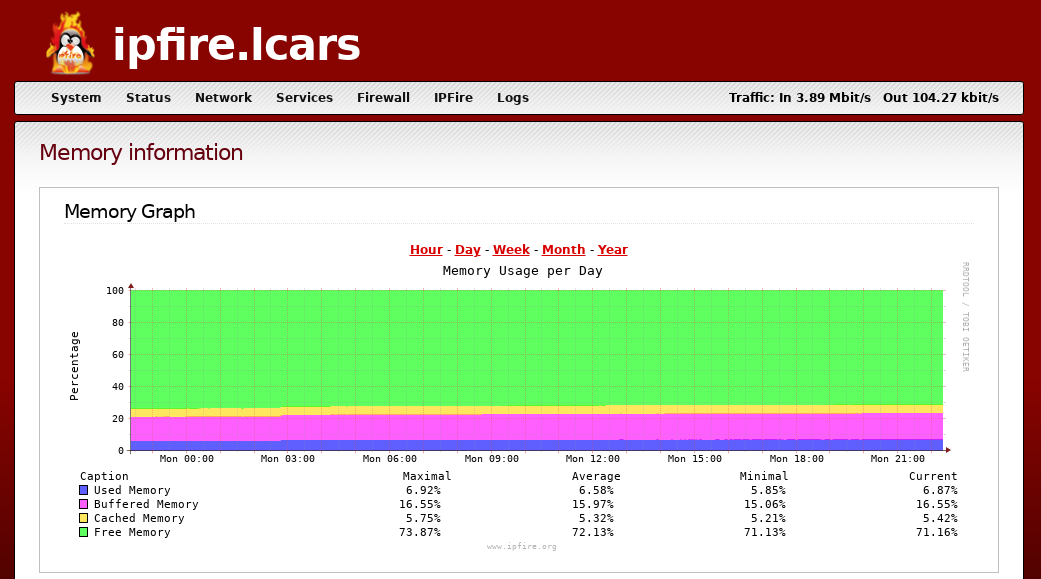
Task: Open the Logs menu
Action: 512,98
